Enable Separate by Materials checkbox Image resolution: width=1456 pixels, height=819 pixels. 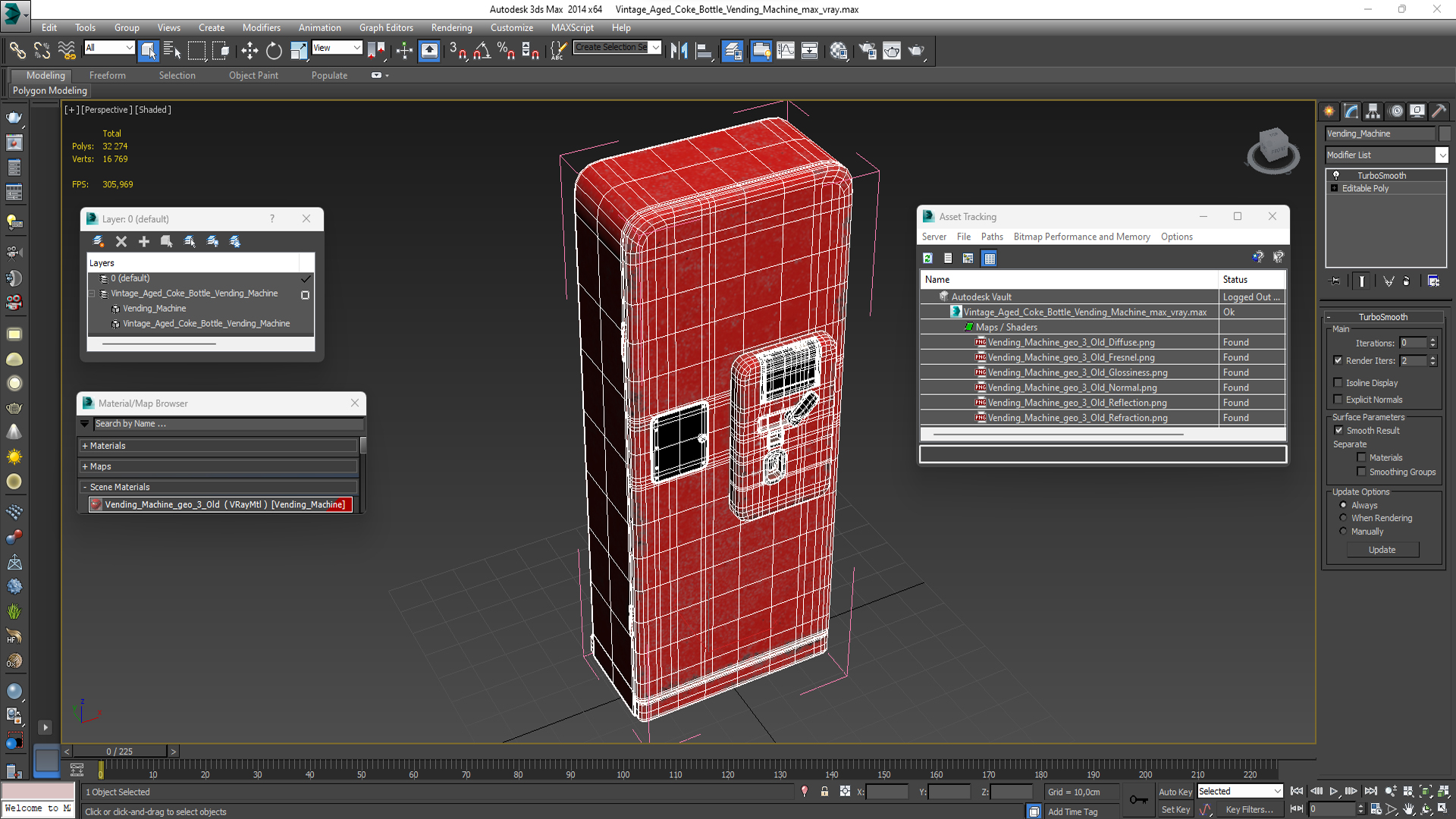pyautogui.click(x=1361, y=457)
